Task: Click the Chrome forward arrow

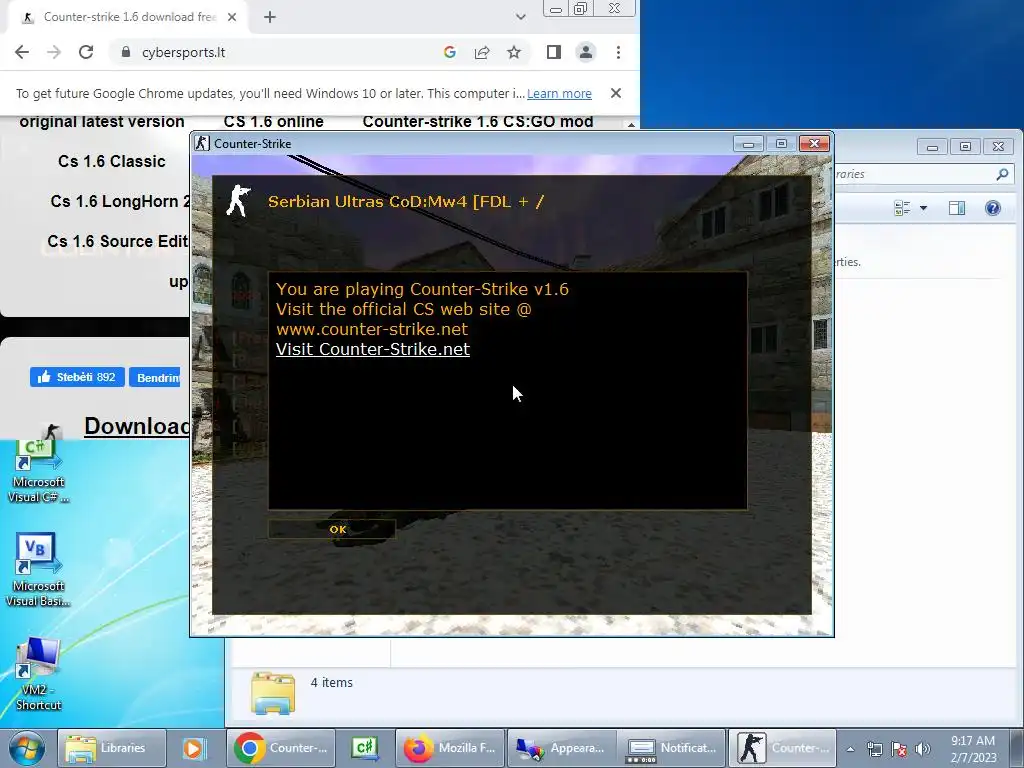Action: coord(54,52)
